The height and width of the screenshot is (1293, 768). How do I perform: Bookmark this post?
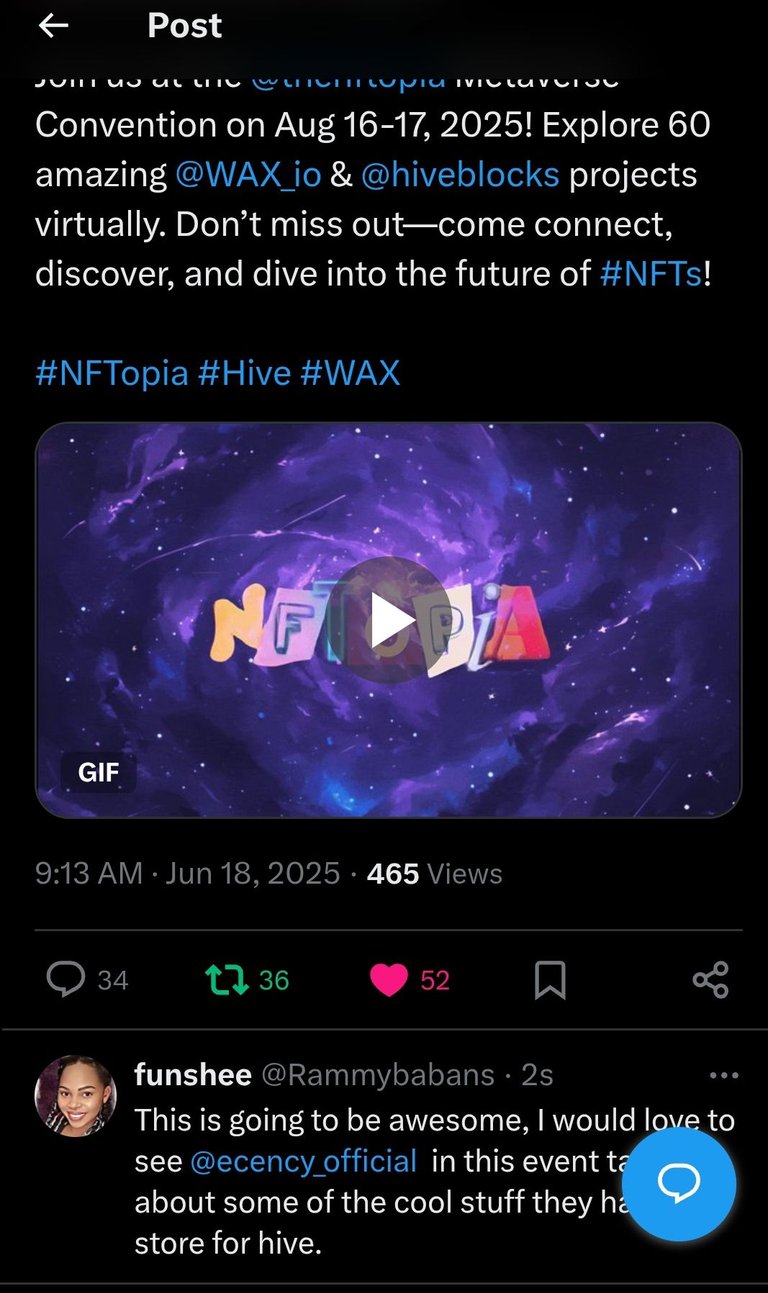(x=550, y=980)
